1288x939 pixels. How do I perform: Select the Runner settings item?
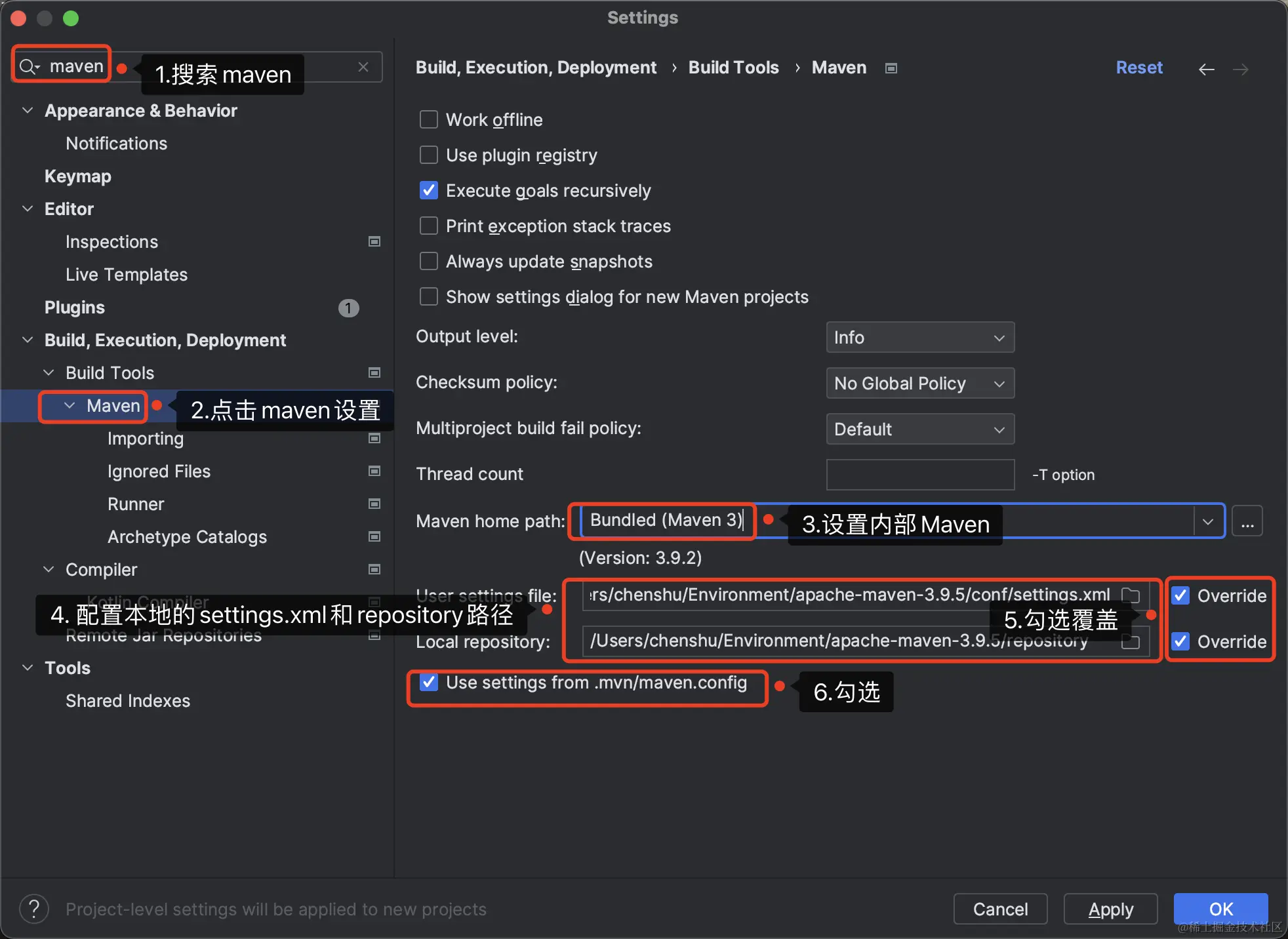click(x=136, y=504)
